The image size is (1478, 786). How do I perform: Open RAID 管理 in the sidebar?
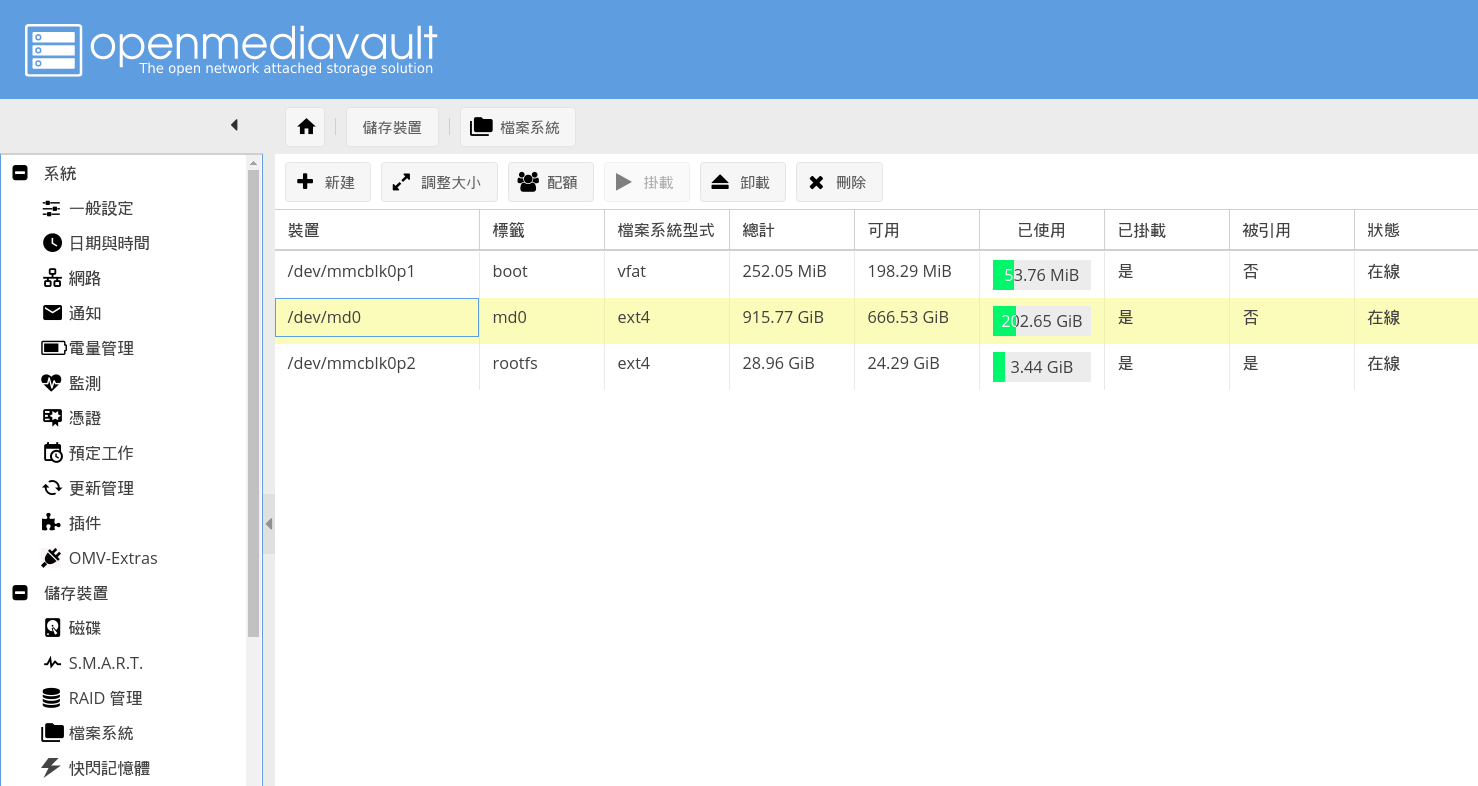105,698
